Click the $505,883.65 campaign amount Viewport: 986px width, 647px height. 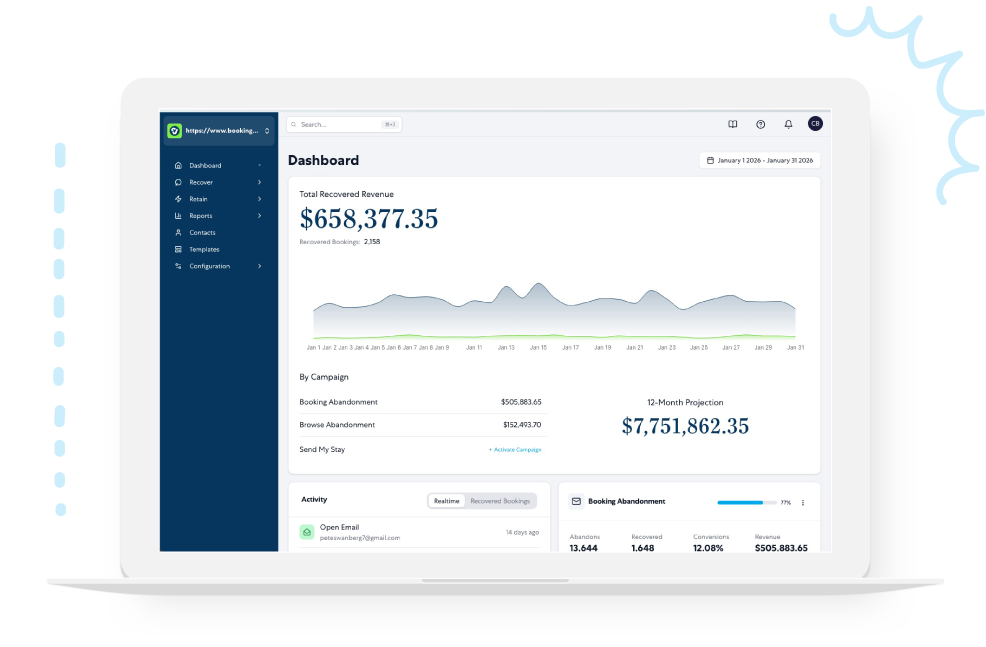click(x=521, y=402)
